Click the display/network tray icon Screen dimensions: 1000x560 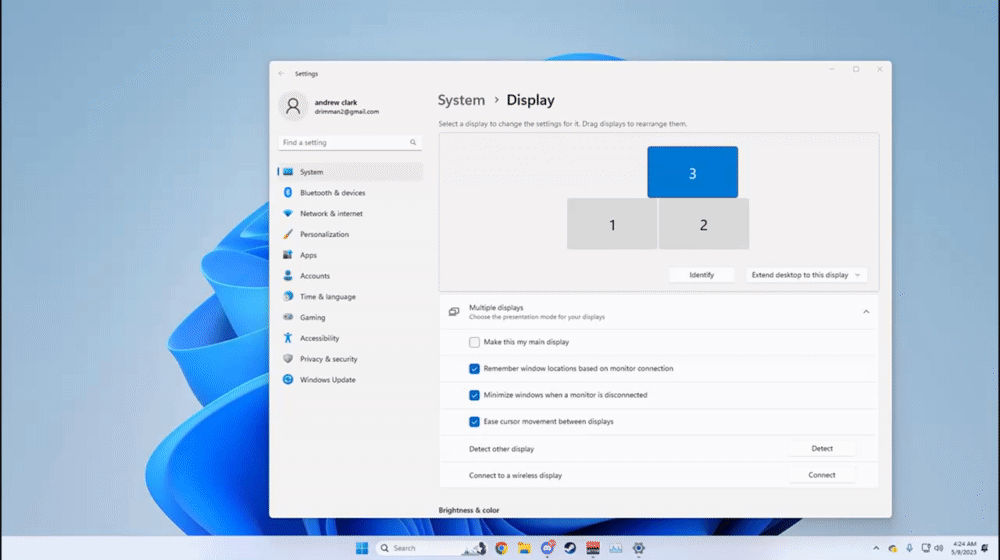[925, 548]
